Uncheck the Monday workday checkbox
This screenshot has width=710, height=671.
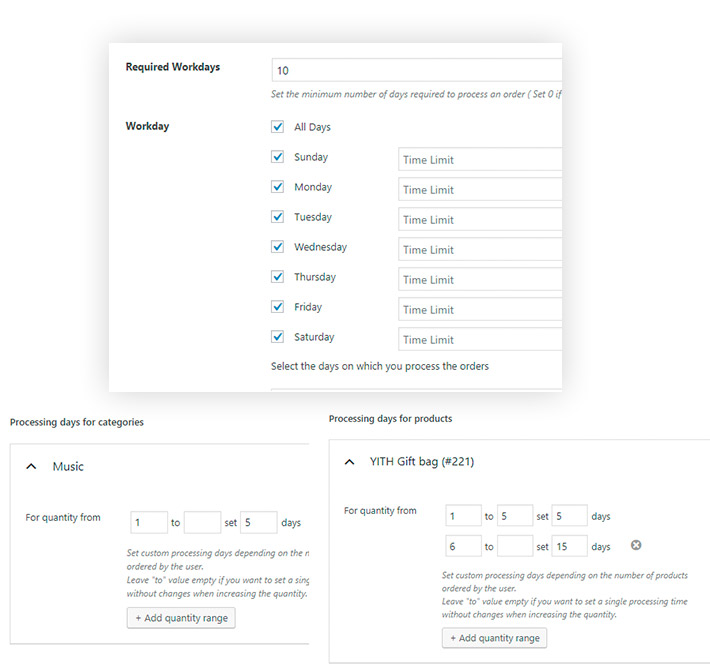(x=278, y=187)
